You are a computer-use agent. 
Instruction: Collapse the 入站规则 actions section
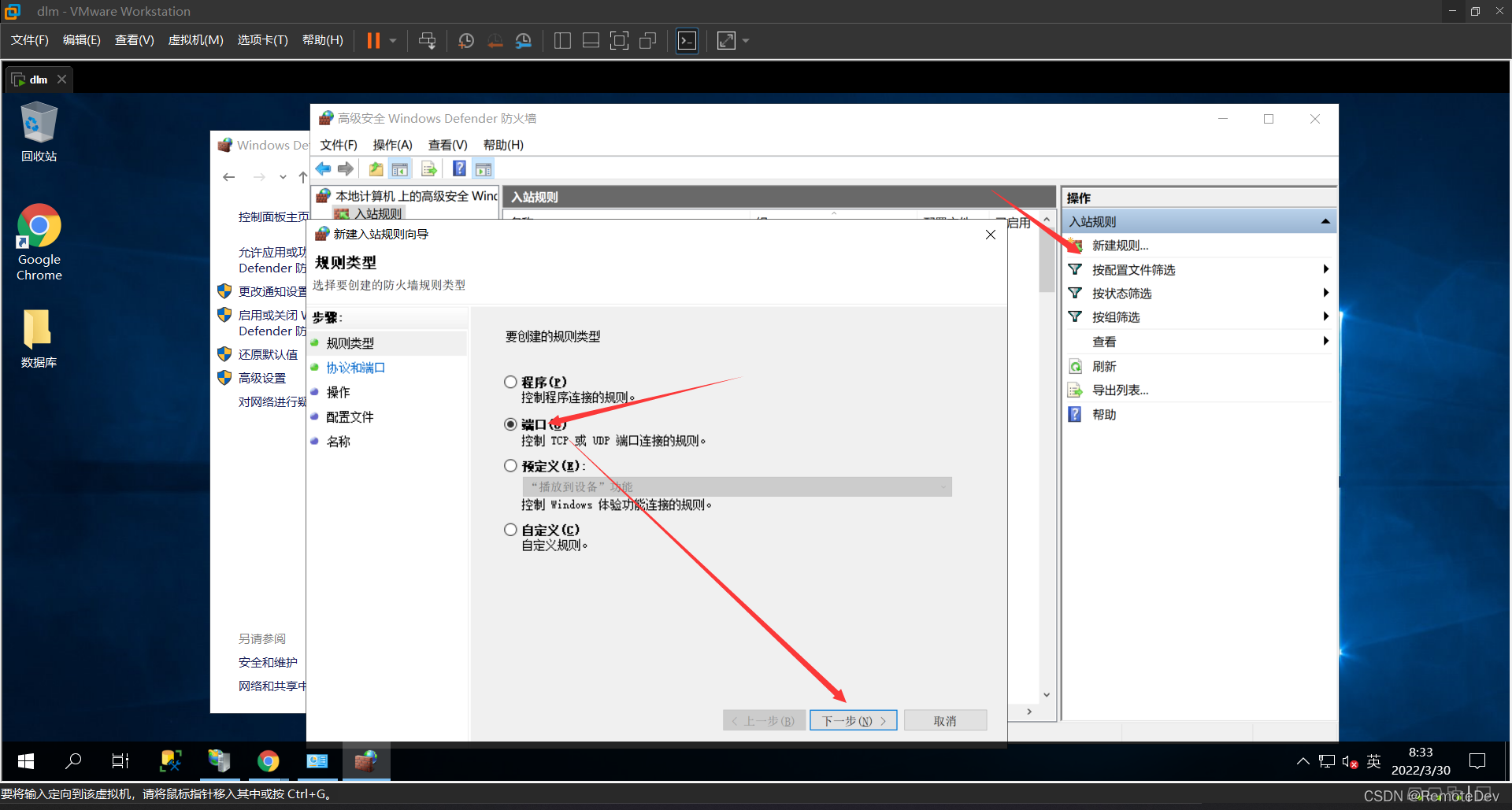coord(1325,222)
